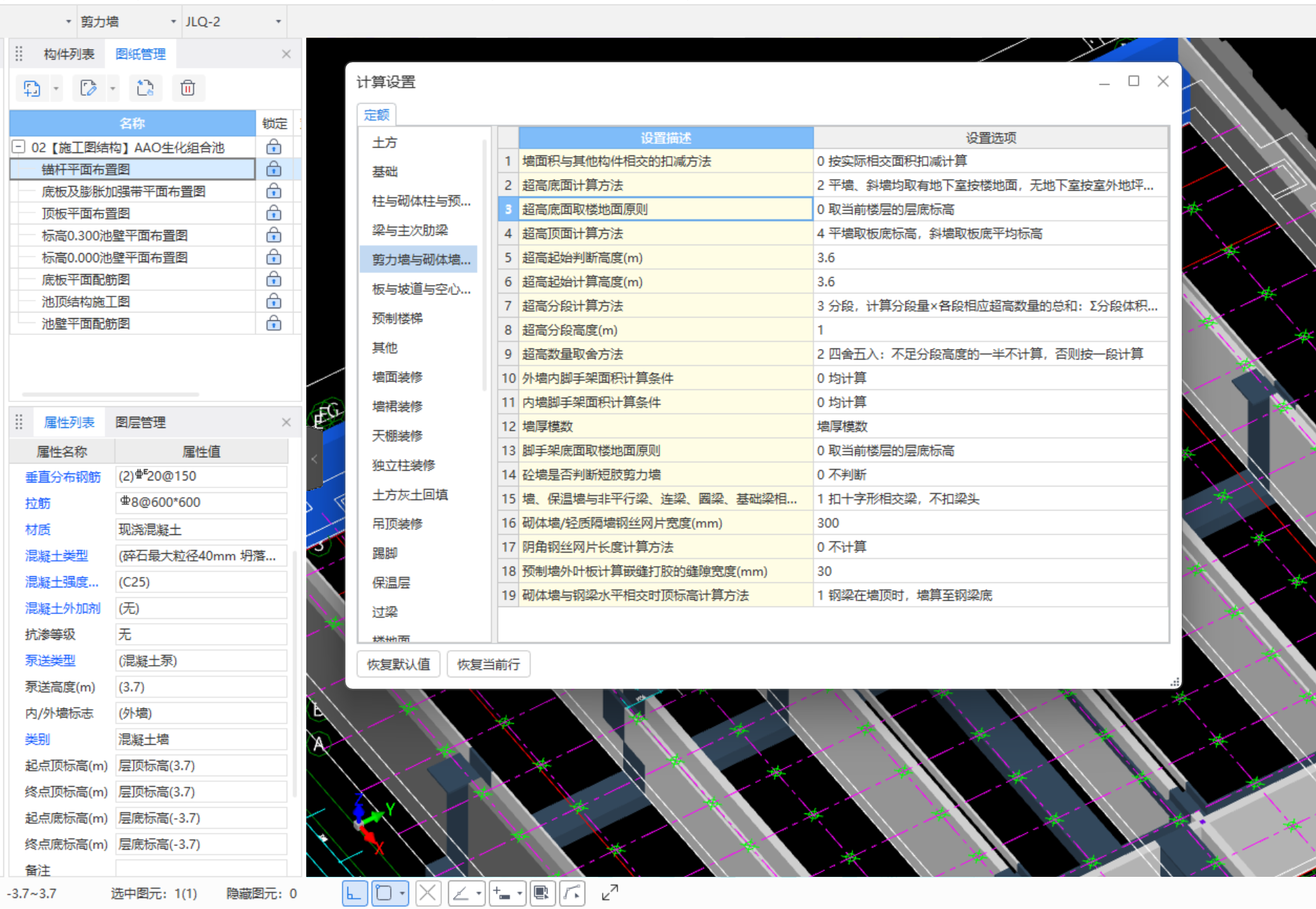Click the 垂直分布钢筋 property link
Screen dimensions: 1316x909
63,477
